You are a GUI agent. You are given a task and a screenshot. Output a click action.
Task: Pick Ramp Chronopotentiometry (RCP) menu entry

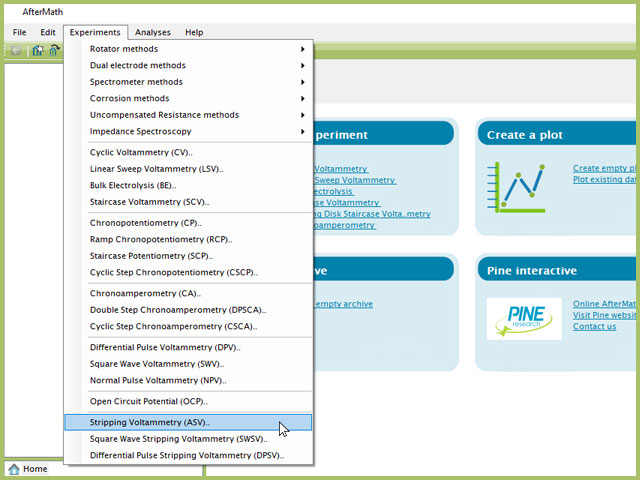point(188,240)
